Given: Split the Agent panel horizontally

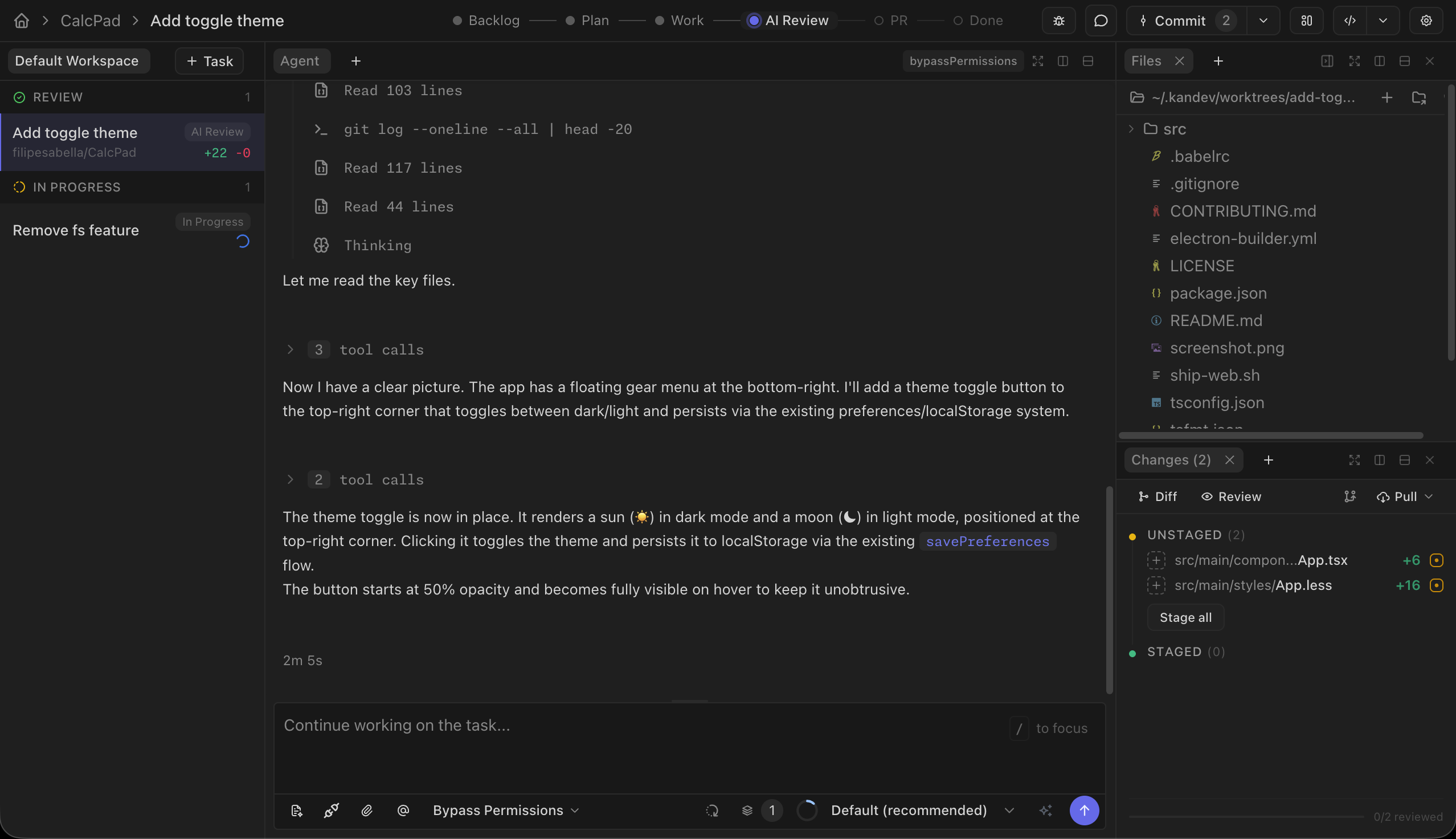Looking at the screenshot, I should pos(1087,61).
